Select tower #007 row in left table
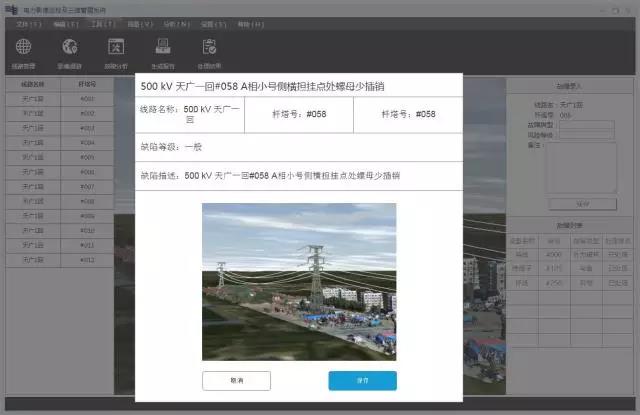Viewport: 640px width, 415px height. point(60,187)
